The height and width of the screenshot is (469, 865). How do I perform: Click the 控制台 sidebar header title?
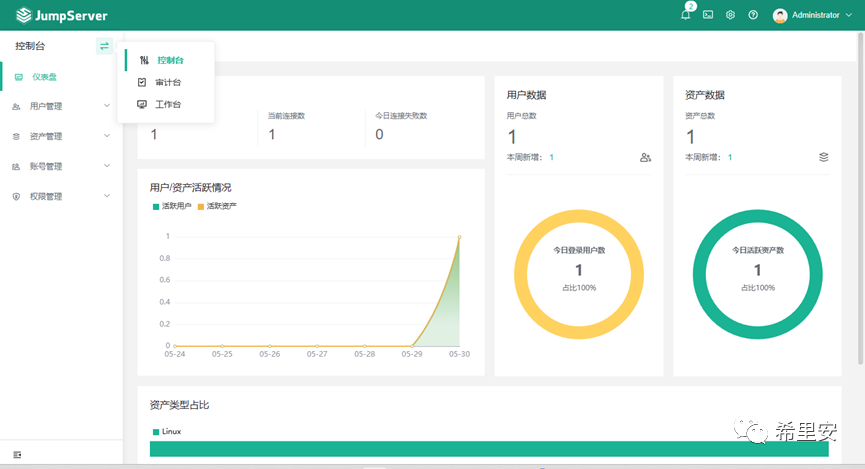[30, 46]
